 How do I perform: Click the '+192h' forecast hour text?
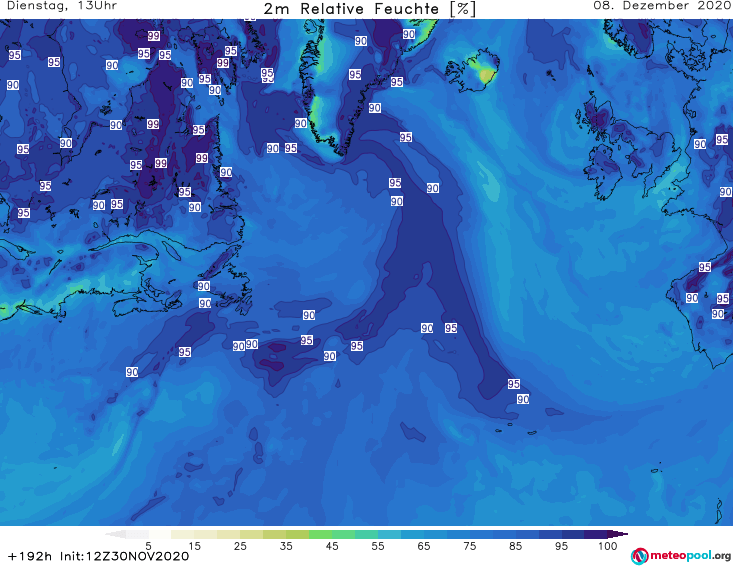pos(30,556)
